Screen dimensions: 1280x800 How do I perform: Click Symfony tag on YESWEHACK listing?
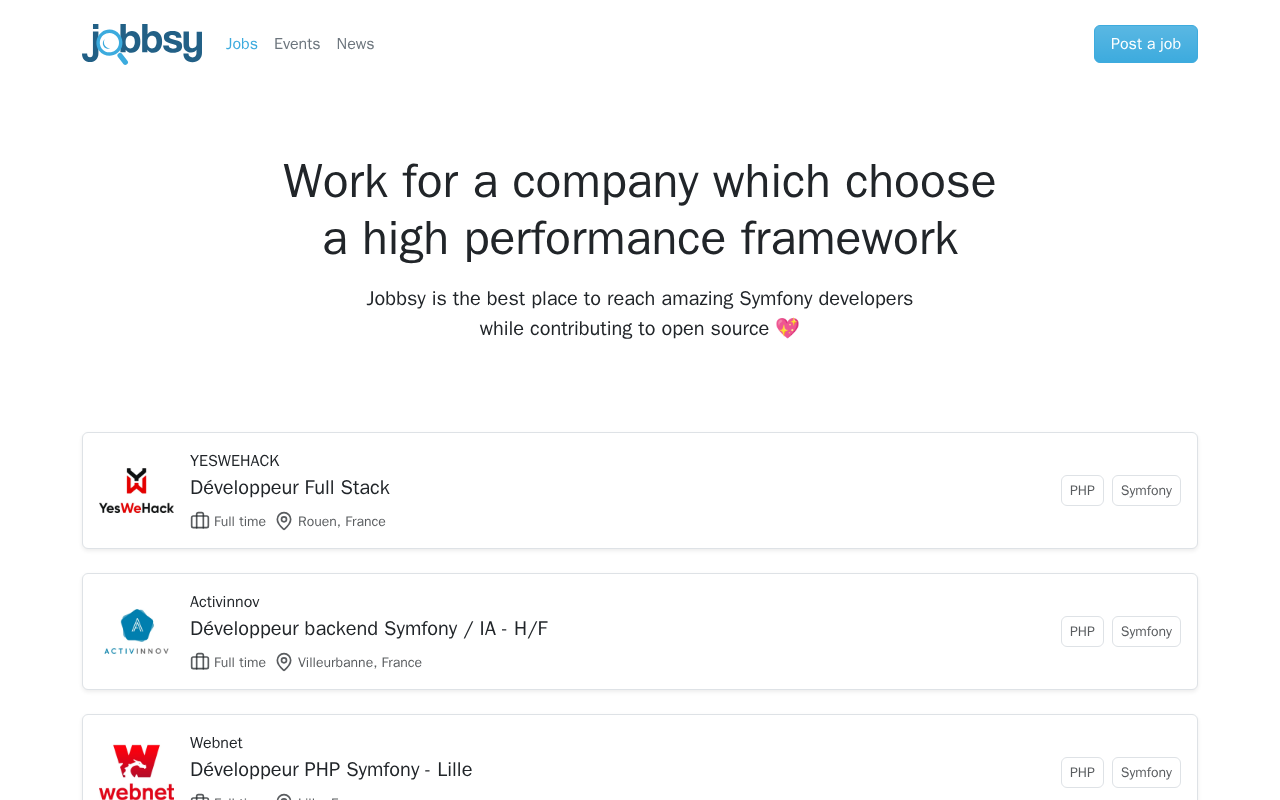pyautogui.click(x=1146, y=491)
